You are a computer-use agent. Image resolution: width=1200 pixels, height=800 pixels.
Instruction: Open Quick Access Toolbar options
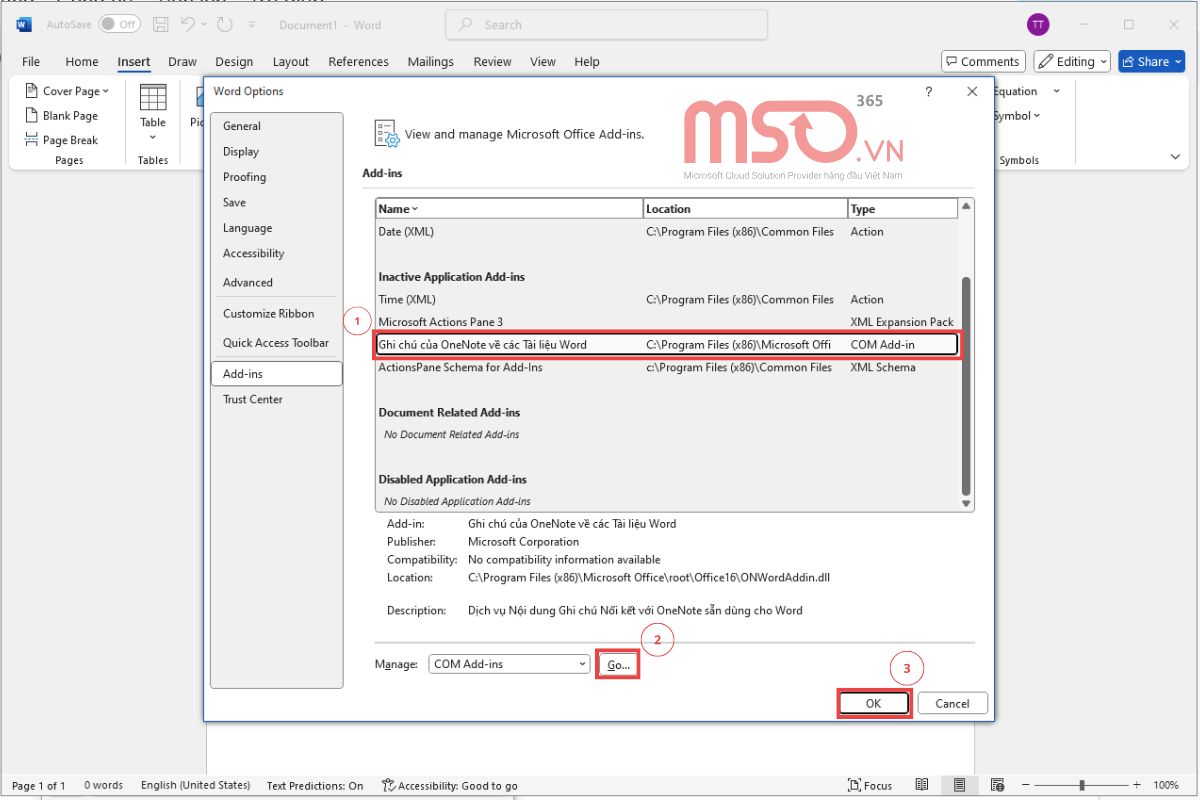tap(277, 342)
